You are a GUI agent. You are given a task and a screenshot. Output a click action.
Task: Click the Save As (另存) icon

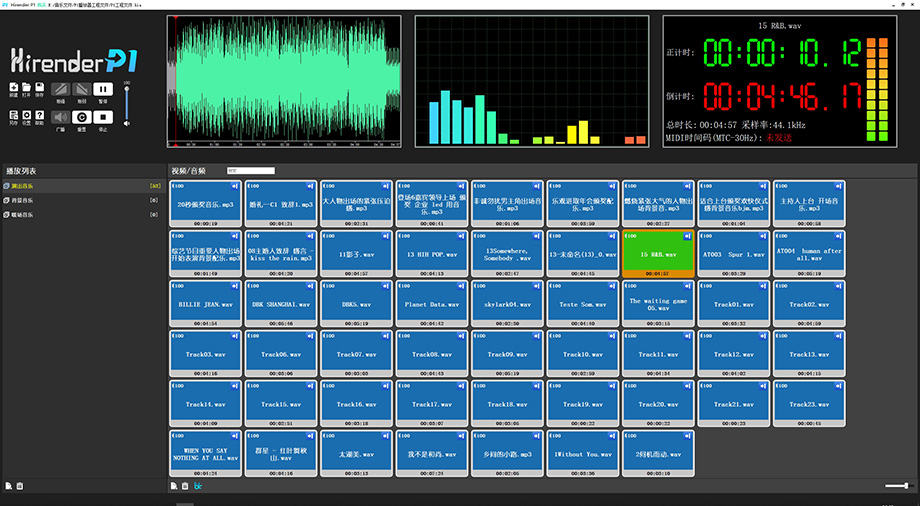(x=14, y=114)
